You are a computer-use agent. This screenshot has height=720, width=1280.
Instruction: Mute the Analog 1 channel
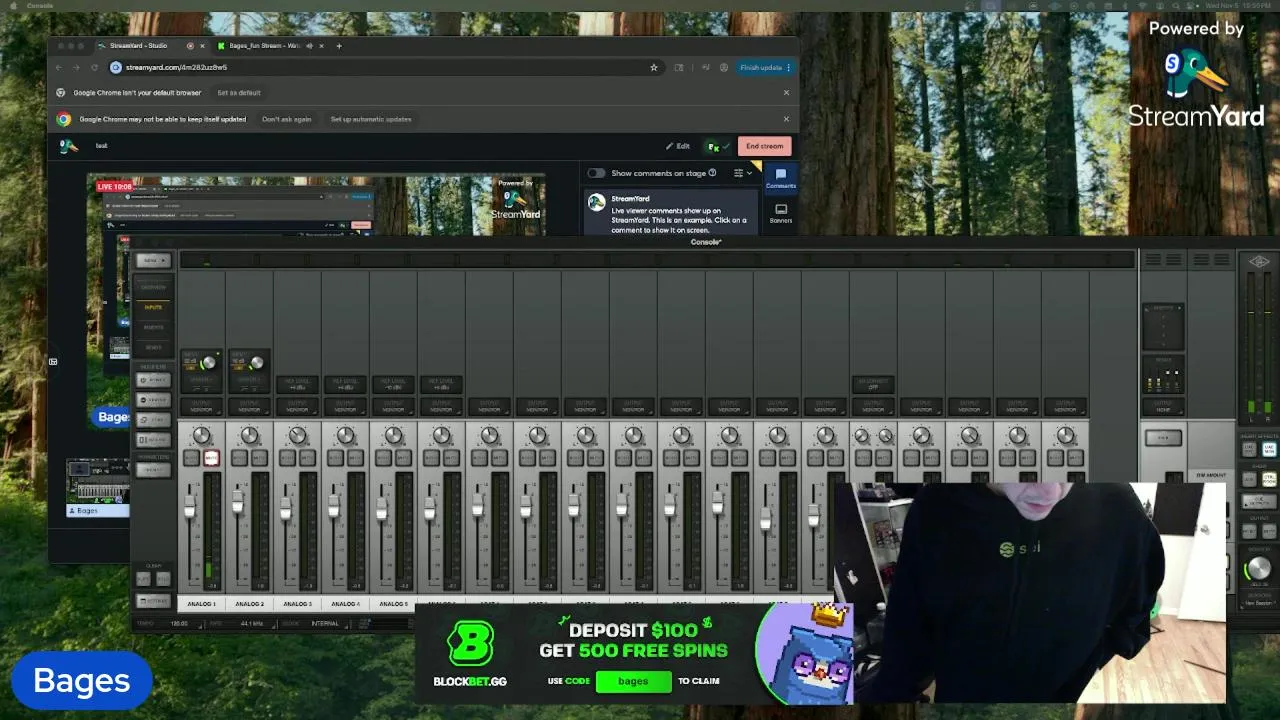pos(211,457)
